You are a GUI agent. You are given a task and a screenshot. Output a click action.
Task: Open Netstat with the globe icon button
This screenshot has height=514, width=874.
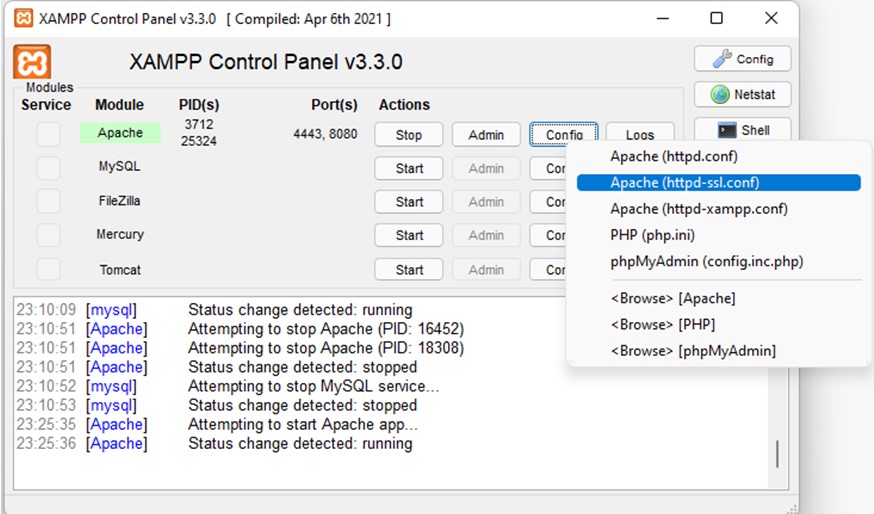pyautogui.click(x=742, y=94)
